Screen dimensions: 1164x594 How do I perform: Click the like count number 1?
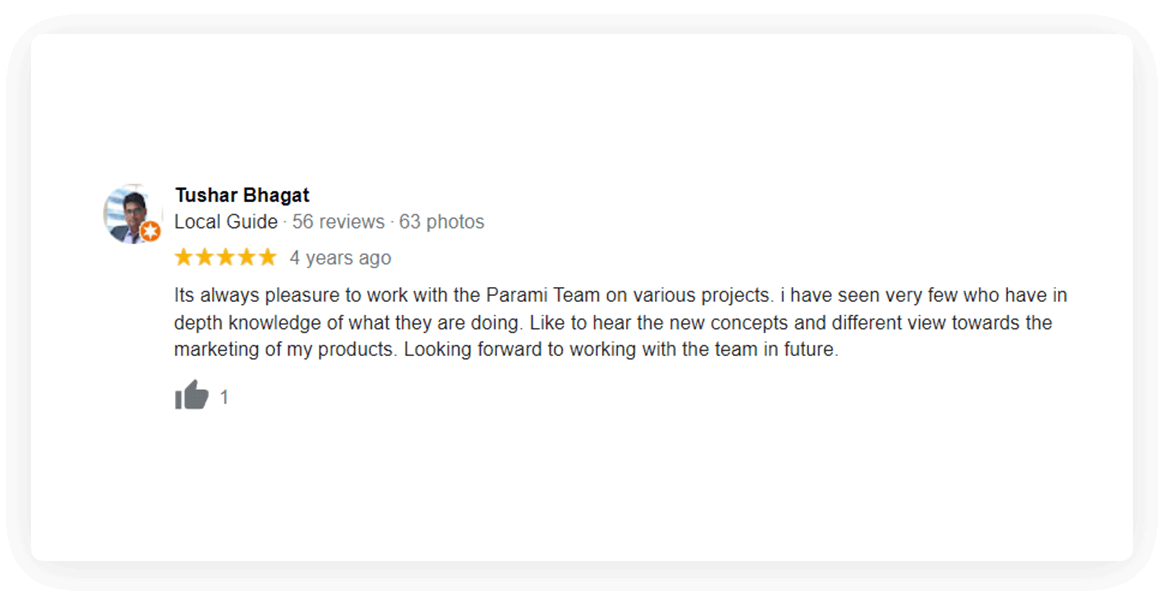point(224,398)
